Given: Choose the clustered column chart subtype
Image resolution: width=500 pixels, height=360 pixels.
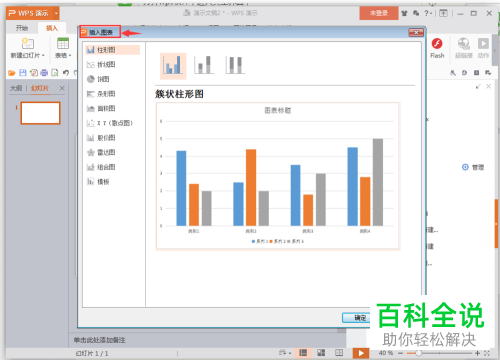Looking at the screenshot, I should point(173,66).
